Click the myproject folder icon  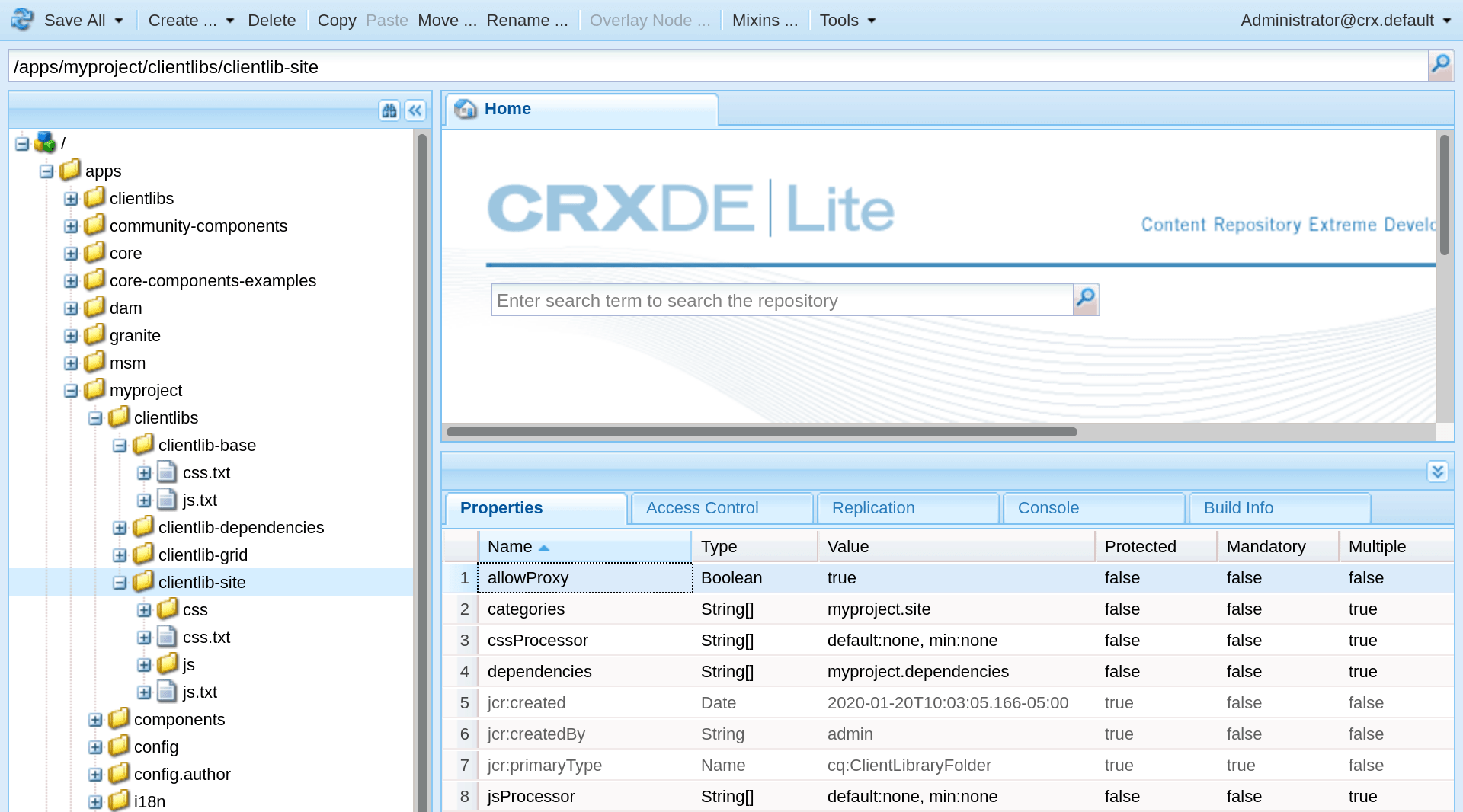94,389
